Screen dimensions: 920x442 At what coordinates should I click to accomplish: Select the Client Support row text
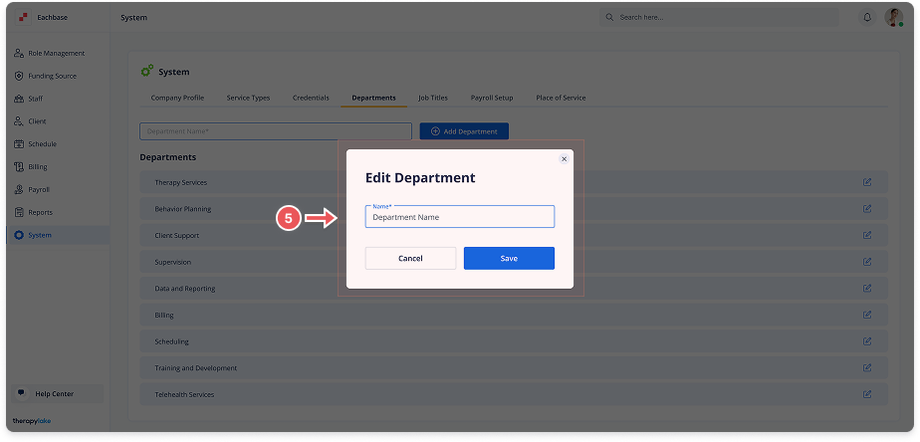click(x=177, y=235)
